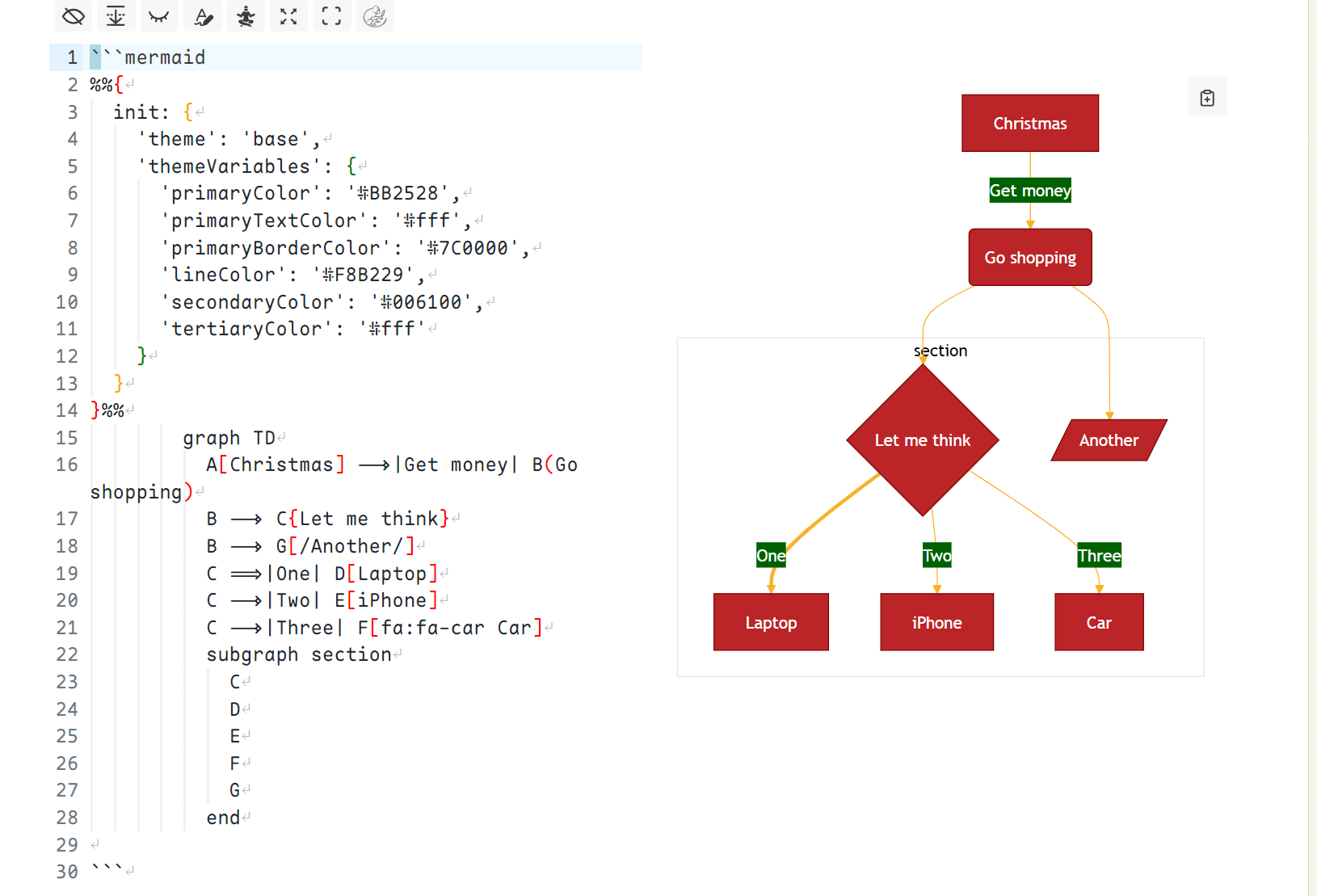Screen dimensions: 1317x896
Task: Click the 'primaryBorderColor' '#7C0000' line
Action: coord(346,248)
